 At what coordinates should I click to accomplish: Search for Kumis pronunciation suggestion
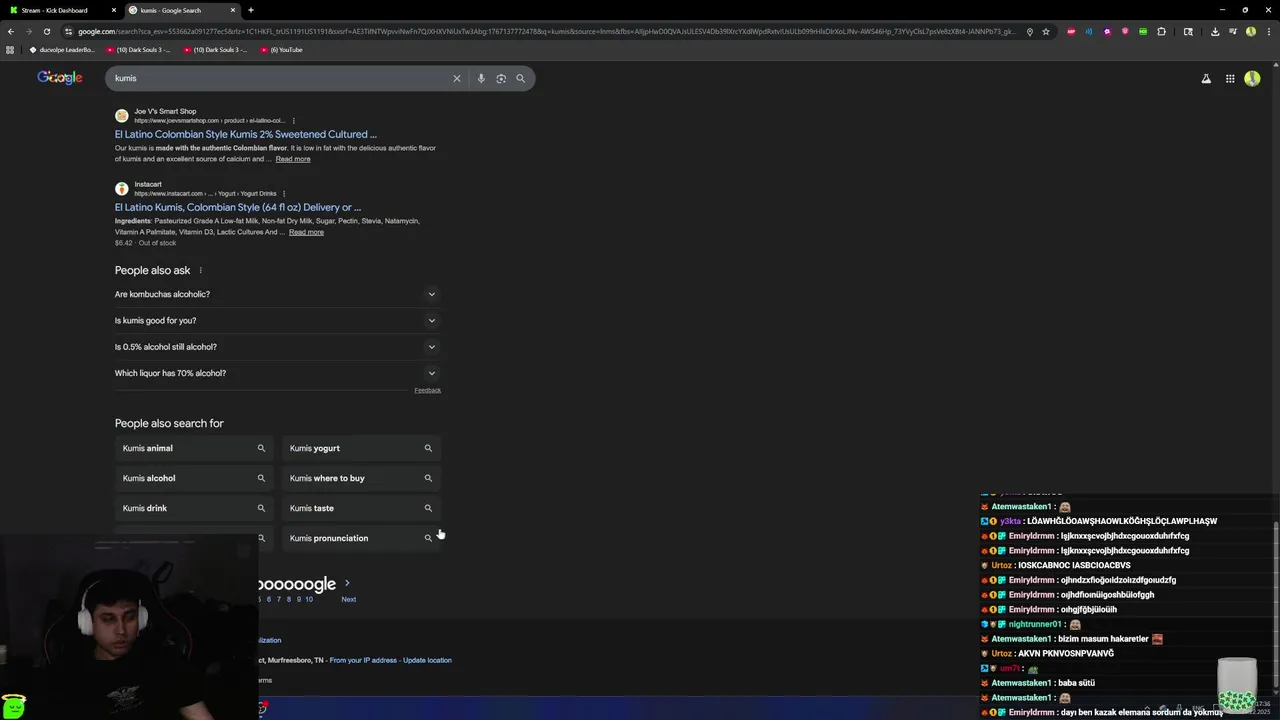(x=360, y=538)
